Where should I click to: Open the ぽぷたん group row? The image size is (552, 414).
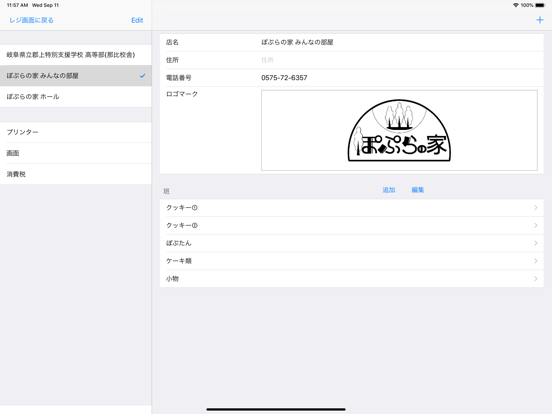click(x=351, y=243)
